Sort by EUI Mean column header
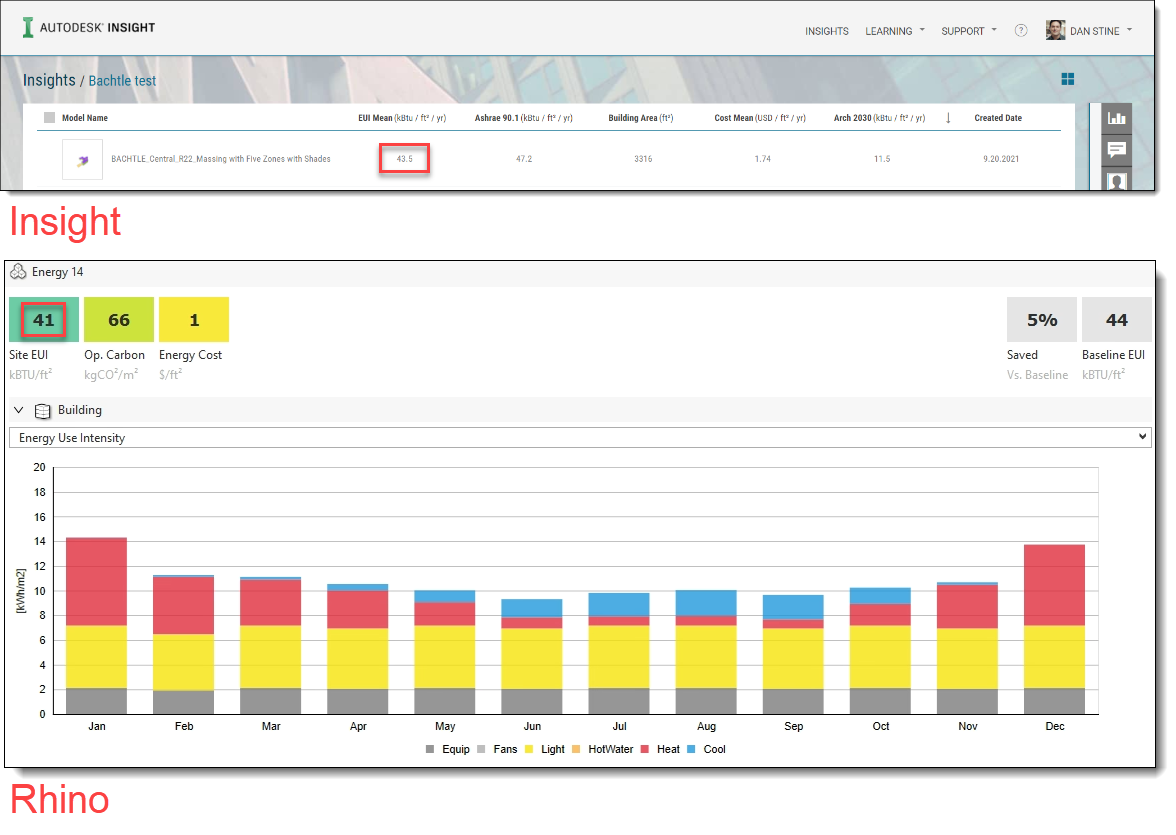 (402, 118)
